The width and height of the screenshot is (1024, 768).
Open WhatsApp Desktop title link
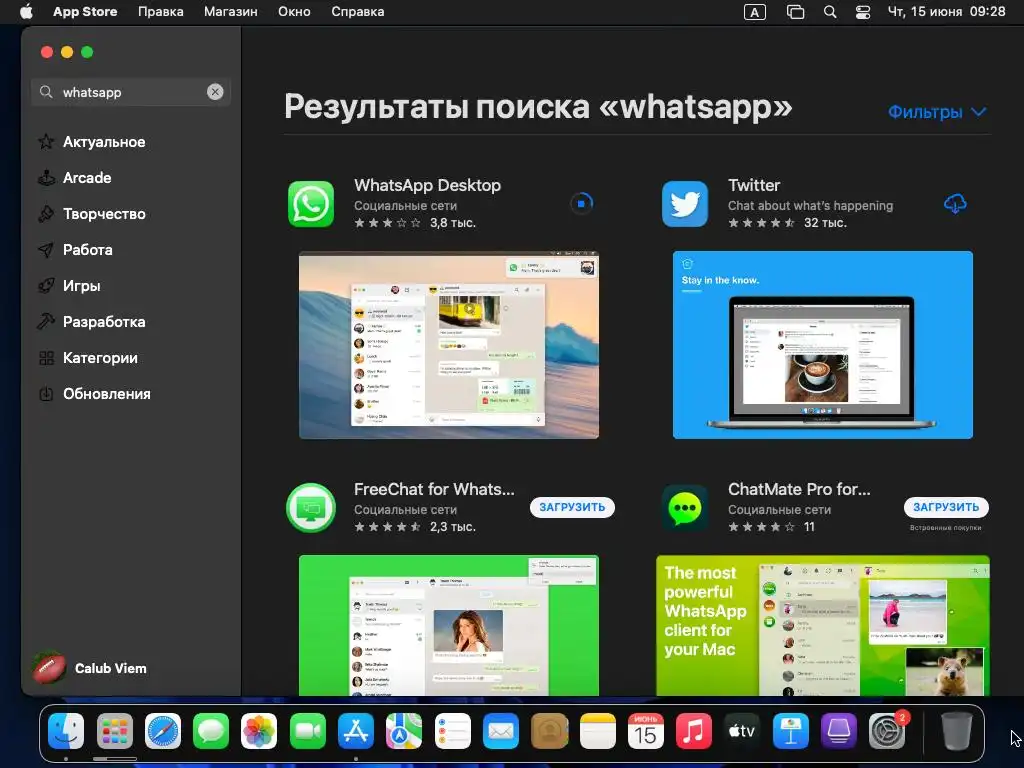click(x=427, y=185)
